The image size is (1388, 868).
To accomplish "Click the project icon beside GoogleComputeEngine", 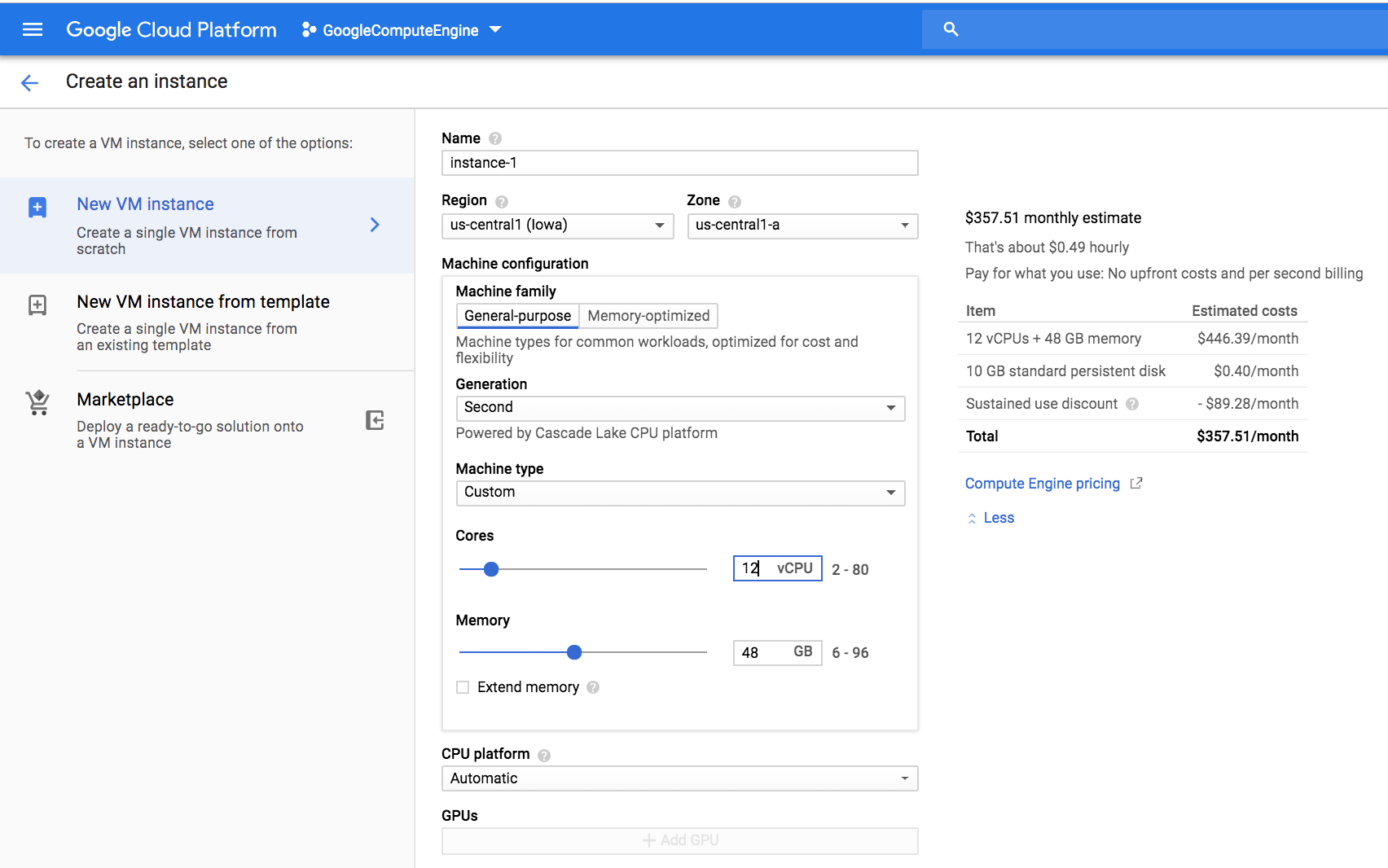I will 309,30.
